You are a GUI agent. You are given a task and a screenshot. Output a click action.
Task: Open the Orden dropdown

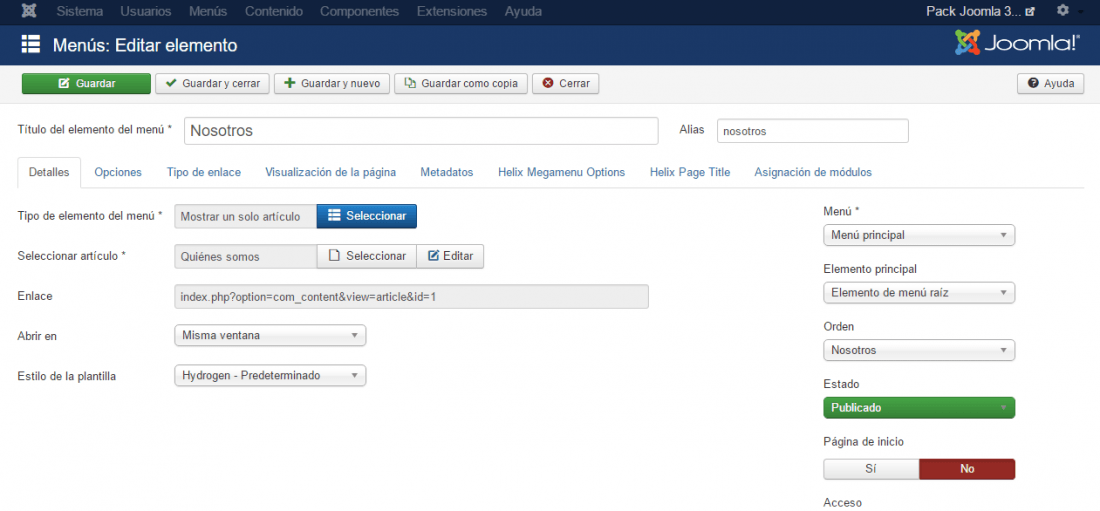pyautogui.click(x=919, y=350)
